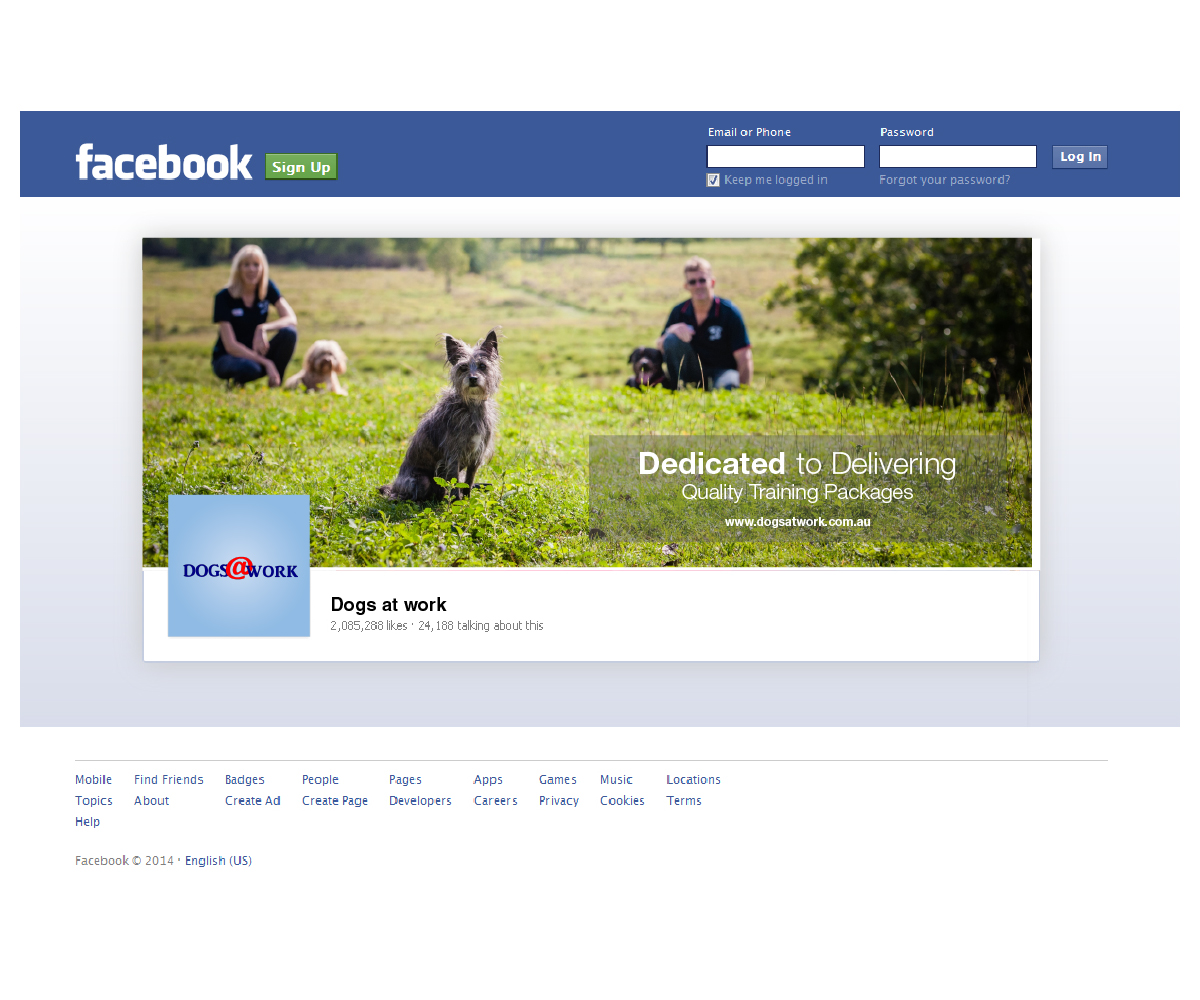Click the green Sign Up button

301,167
